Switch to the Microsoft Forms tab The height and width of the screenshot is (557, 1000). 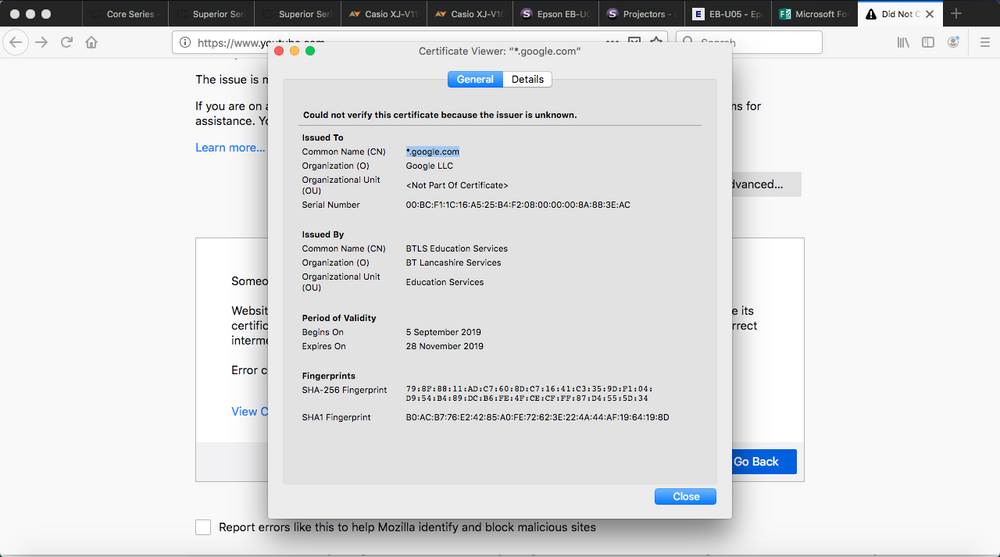pyautogui.click(x=814, y=13)
